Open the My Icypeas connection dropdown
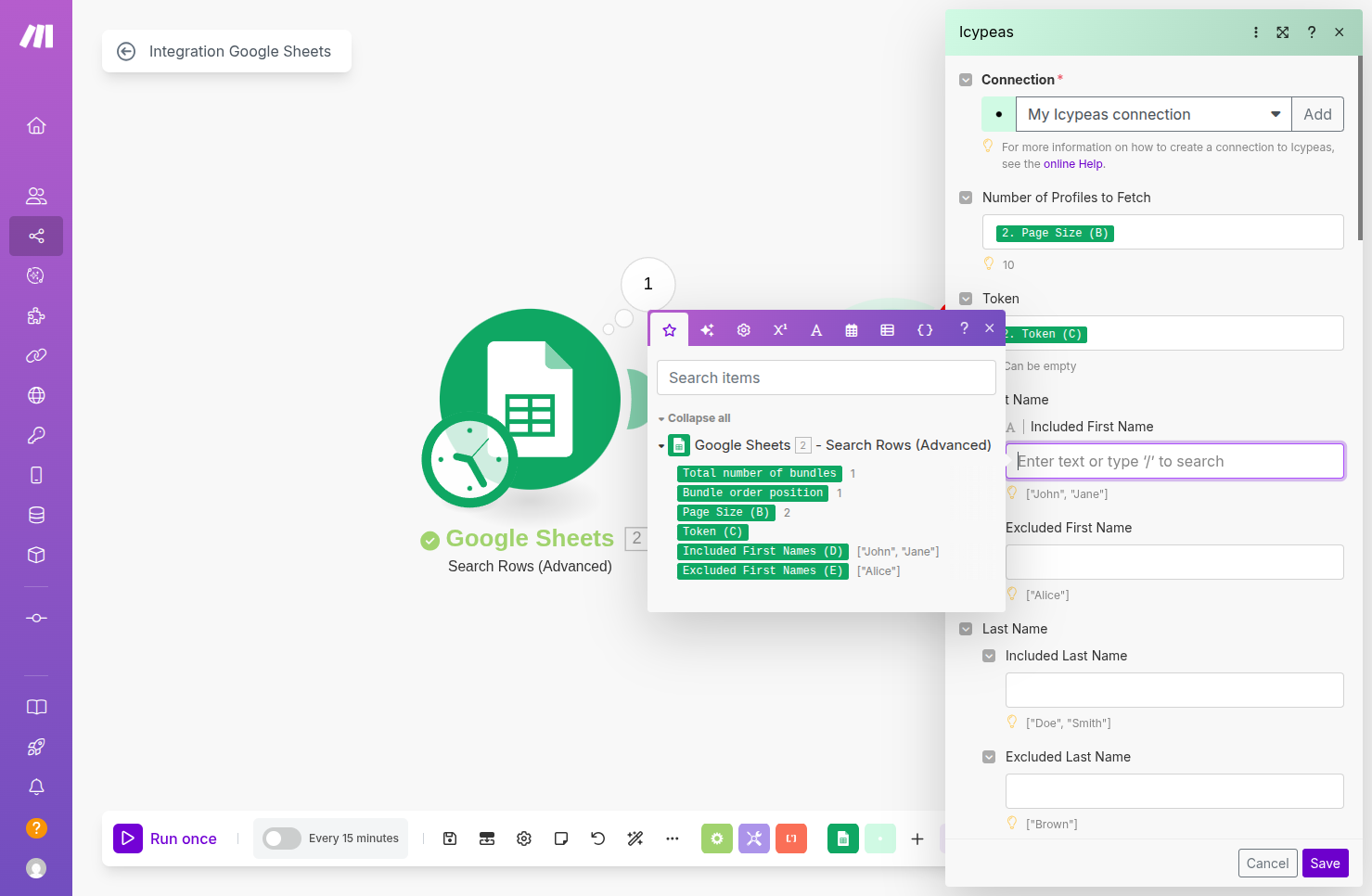Image resolution: width=1372 pixels, height=896 pixels. pos(1154,114)
